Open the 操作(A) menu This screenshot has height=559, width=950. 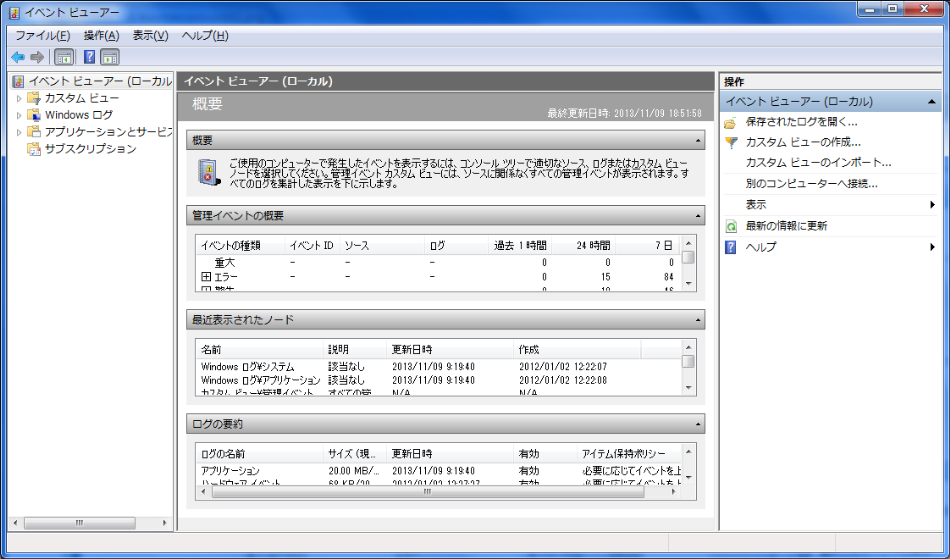(102, 36)
